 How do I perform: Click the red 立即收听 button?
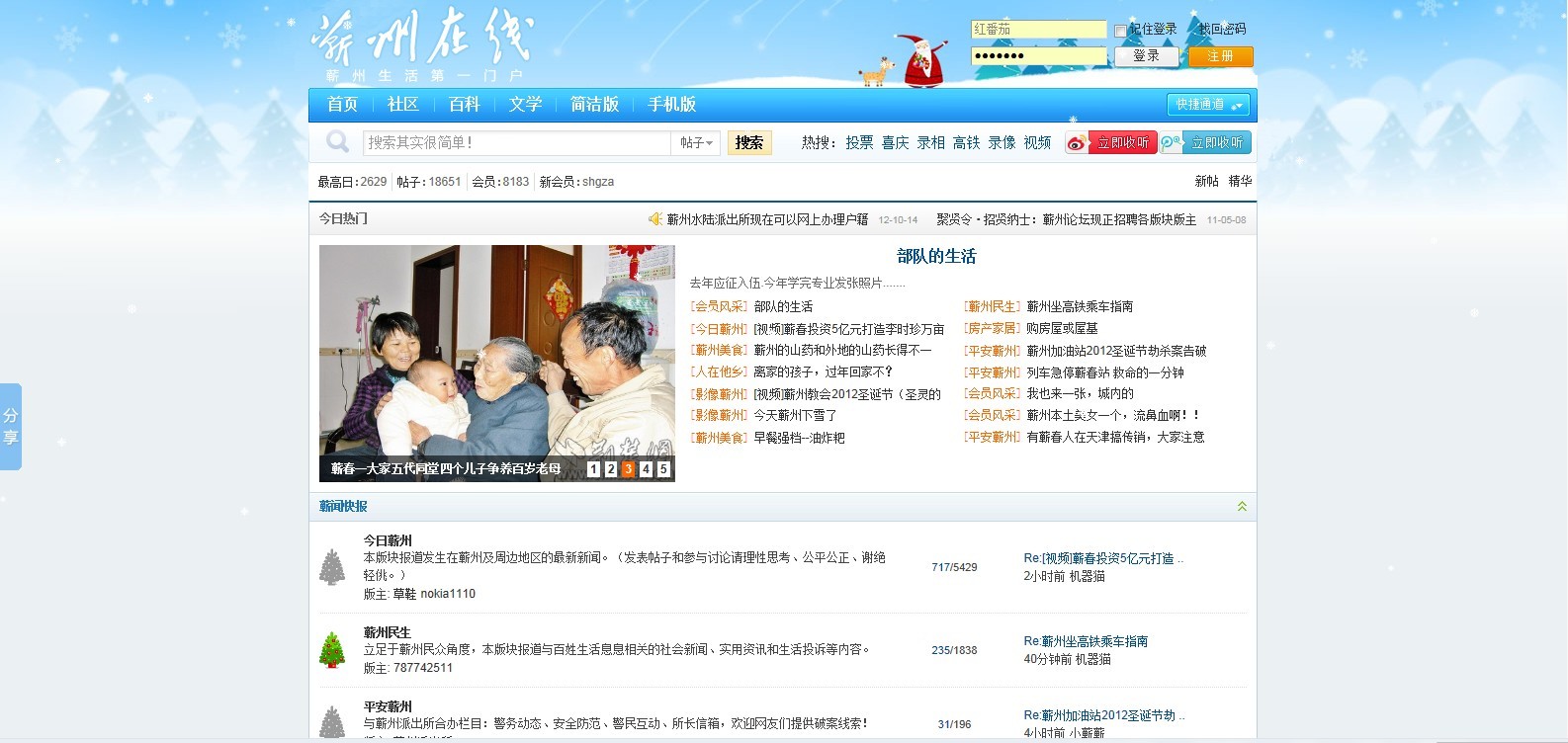1123,143
